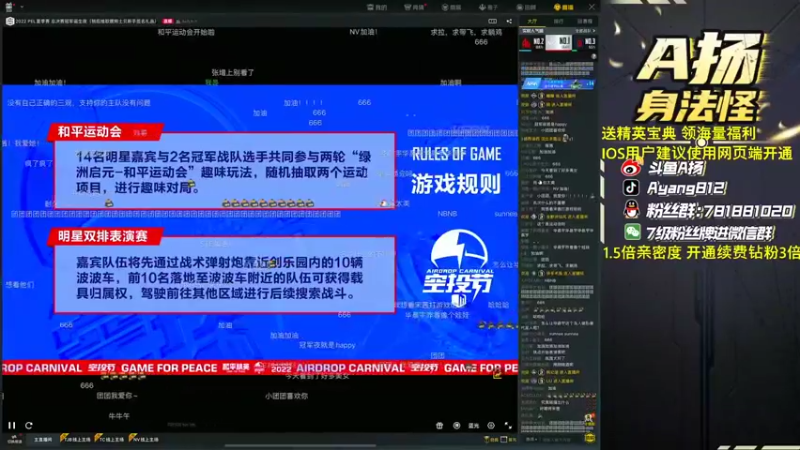
Task: Click the horizontal scrollbar at window bottom
Action: point(301,445)
